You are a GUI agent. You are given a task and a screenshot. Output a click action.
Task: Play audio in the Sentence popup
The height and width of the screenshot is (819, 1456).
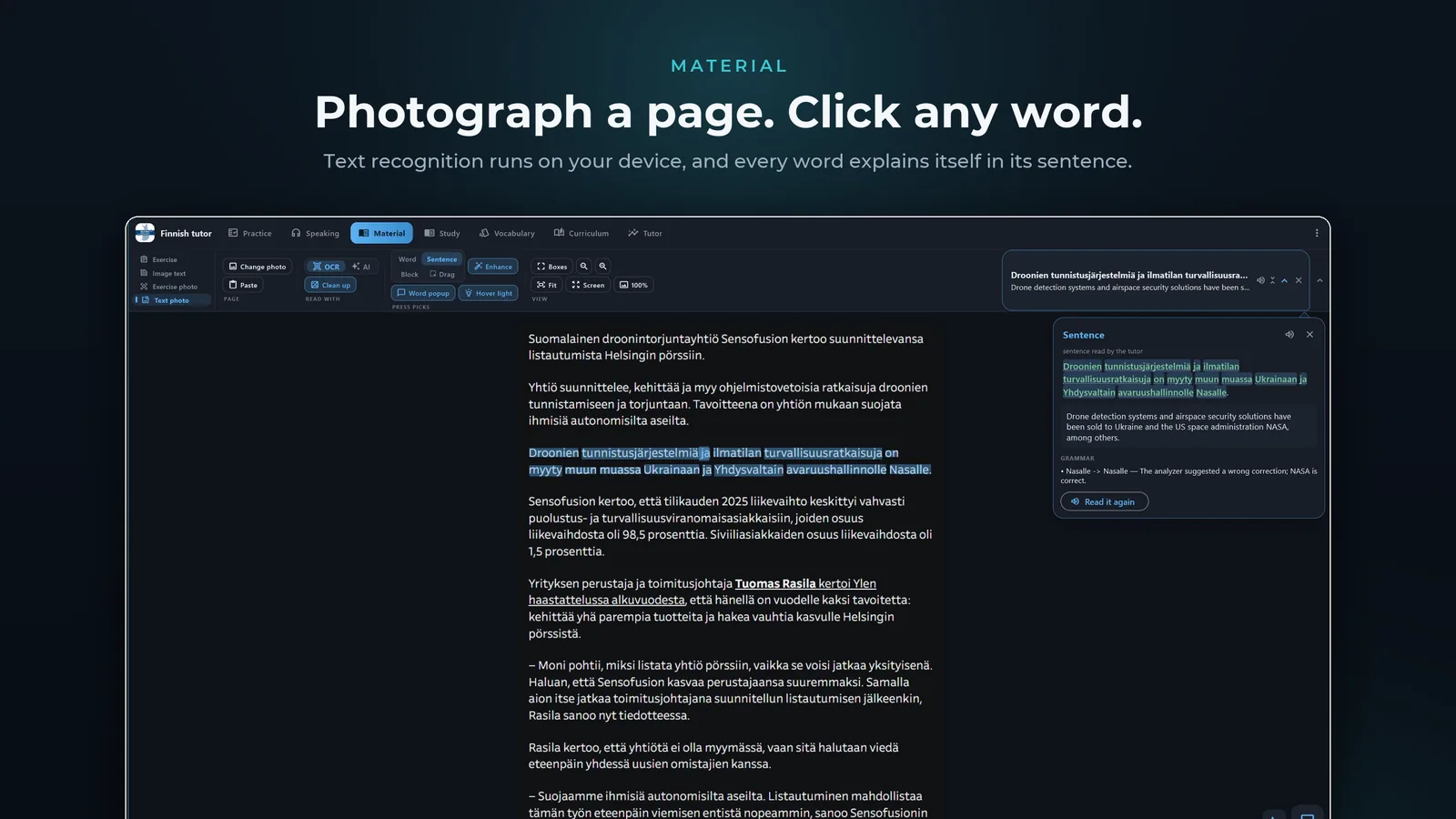tap(1289, 335)
